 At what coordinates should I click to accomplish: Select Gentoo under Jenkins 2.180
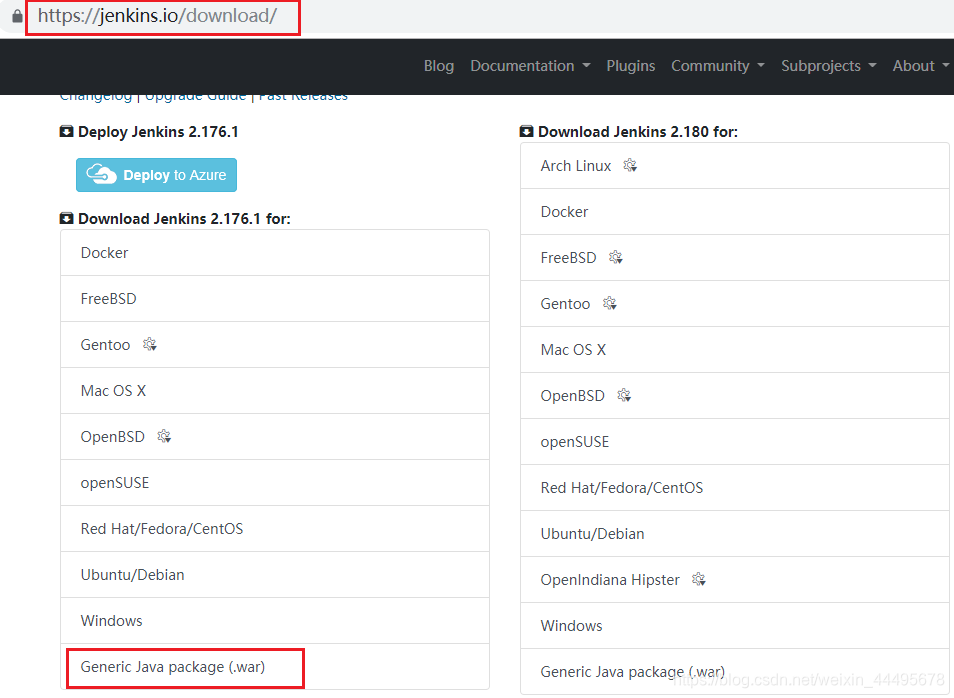point(735,304)
